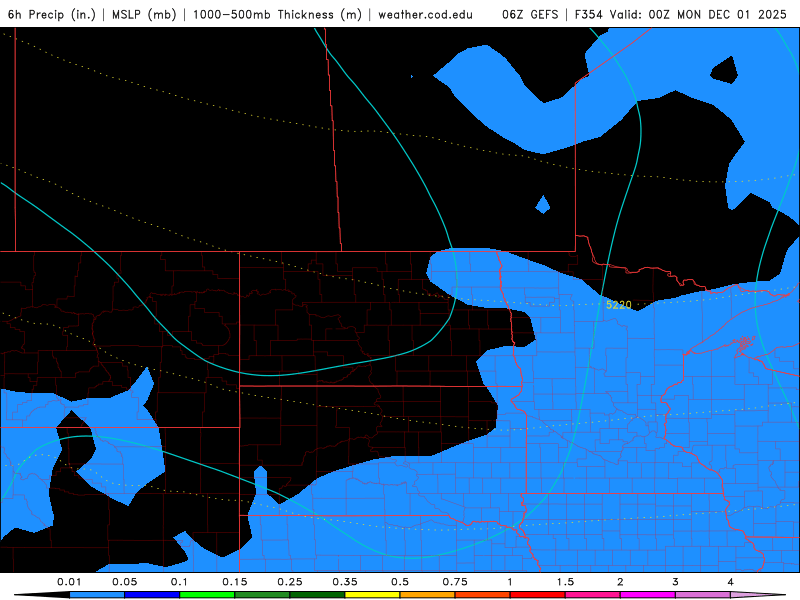Screen dimensions: 800x600
Task: Click the 0.25 colorbar value label
Action: tap(290, 582)
